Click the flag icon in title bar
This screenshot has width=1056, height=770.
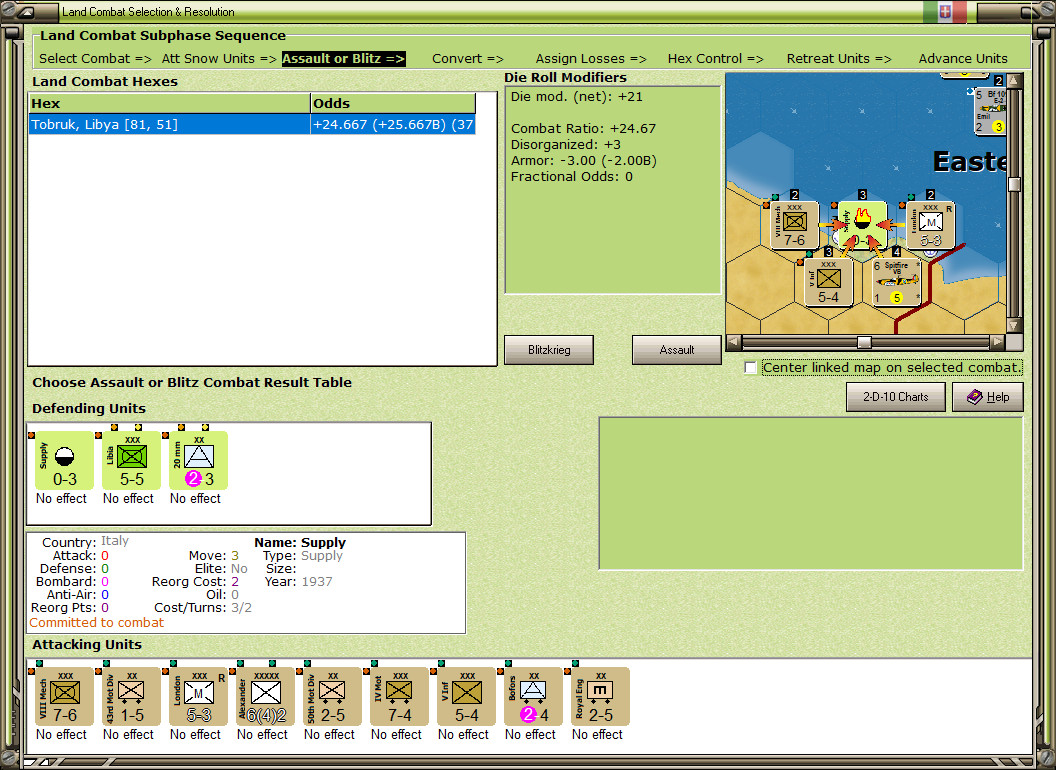click(944, 11)
